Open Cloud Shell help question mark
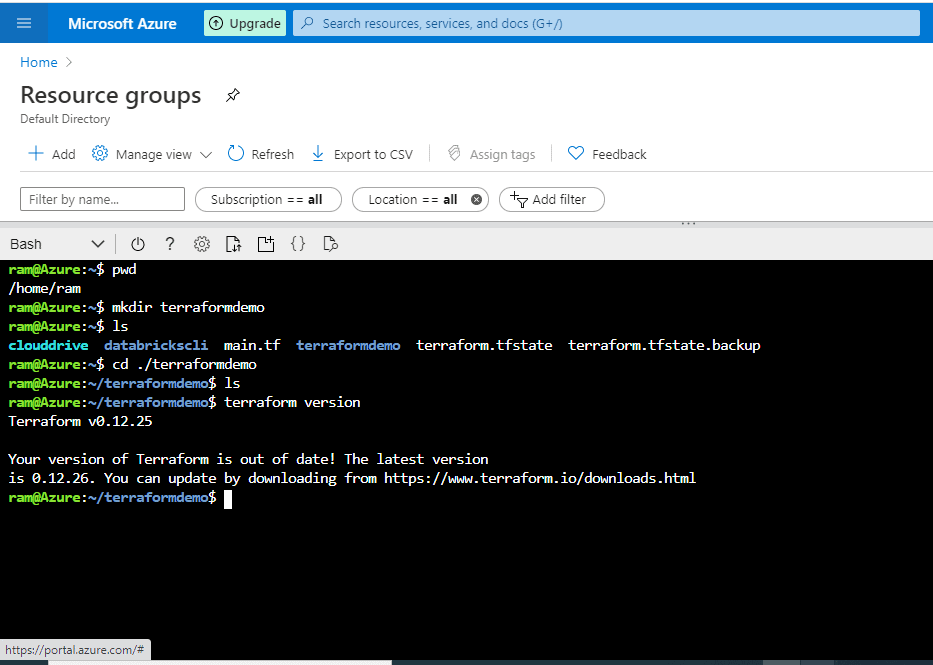Screen dimensions: 933x665 [x=170, y=244]
